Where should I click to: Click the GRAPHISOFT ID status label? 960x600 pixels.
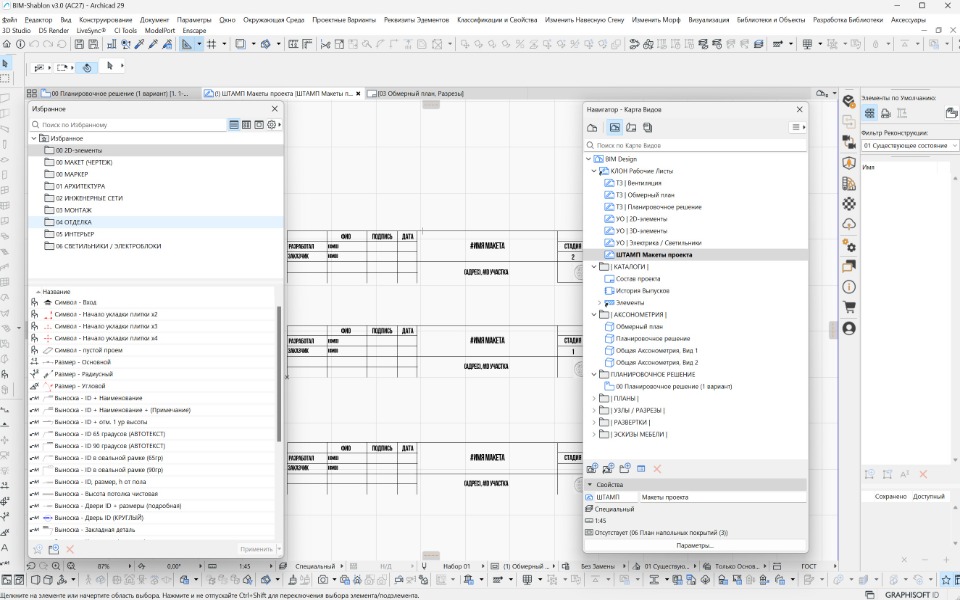(x=912, y=594)
